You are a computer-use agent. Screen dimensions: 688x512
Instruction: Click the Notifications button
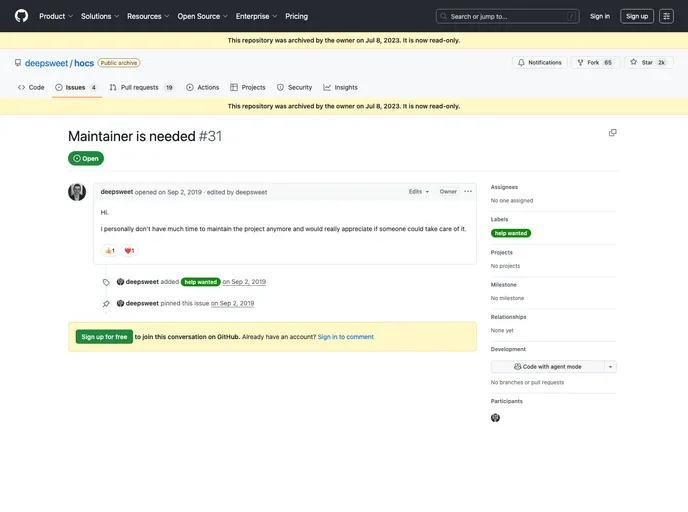(x=540, y=63)
